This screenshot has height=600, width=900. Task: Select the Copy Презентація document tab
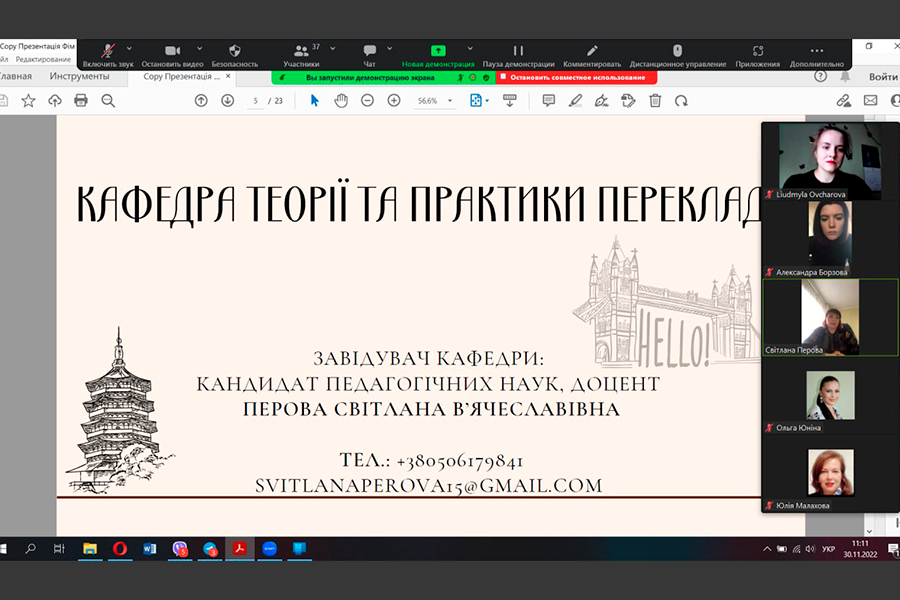181,76
